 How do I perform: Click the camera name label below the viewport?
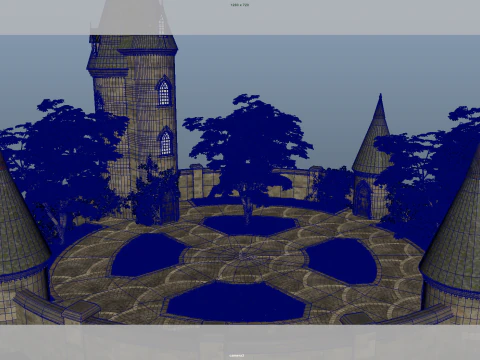pyautogui.click(x=237, y=356)
